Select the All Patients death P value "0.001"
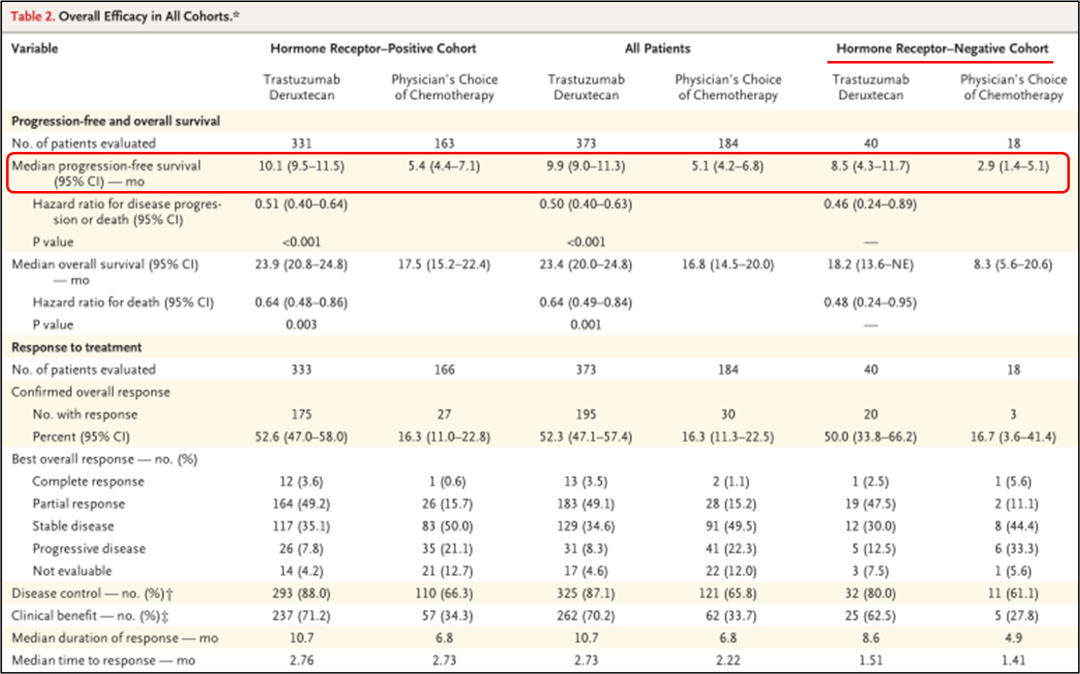The width and height of the screenshot is (1080, 674). click(x=586, y=325)
